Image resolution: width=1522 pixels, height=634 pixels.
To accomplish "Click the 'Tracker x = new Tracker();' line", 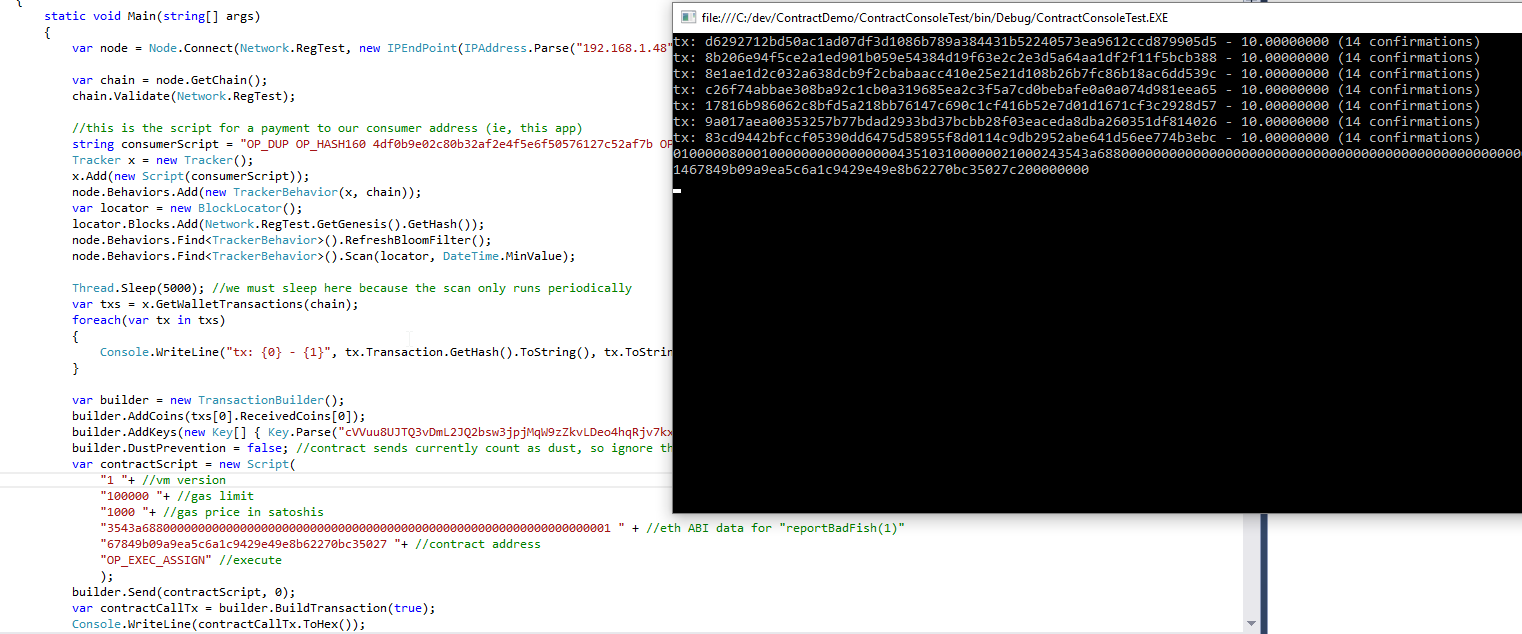I will 163,160.
